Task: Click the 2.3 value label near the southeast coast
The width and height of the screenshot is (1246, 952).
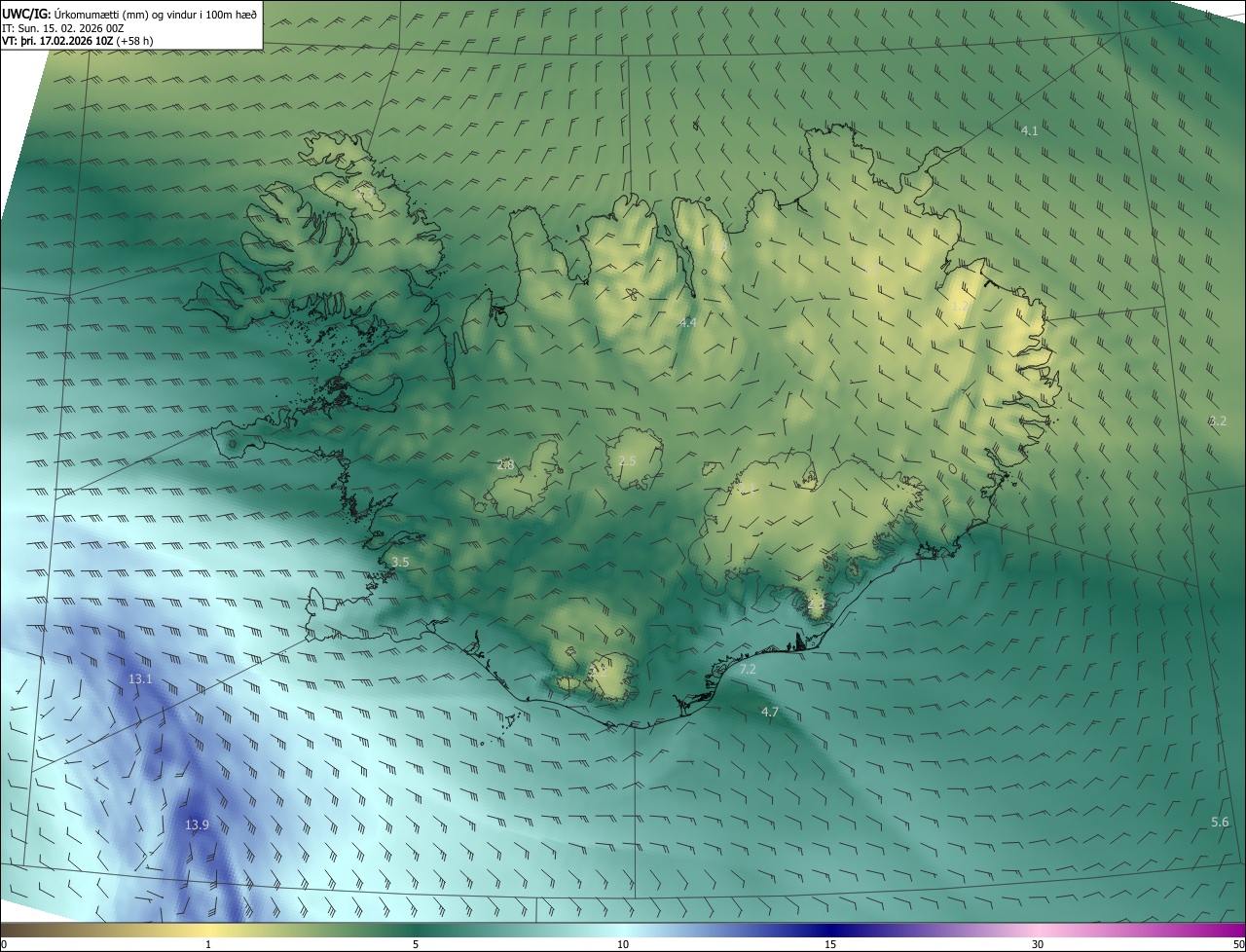Action: pyautogui.click(x=816, y=604)
